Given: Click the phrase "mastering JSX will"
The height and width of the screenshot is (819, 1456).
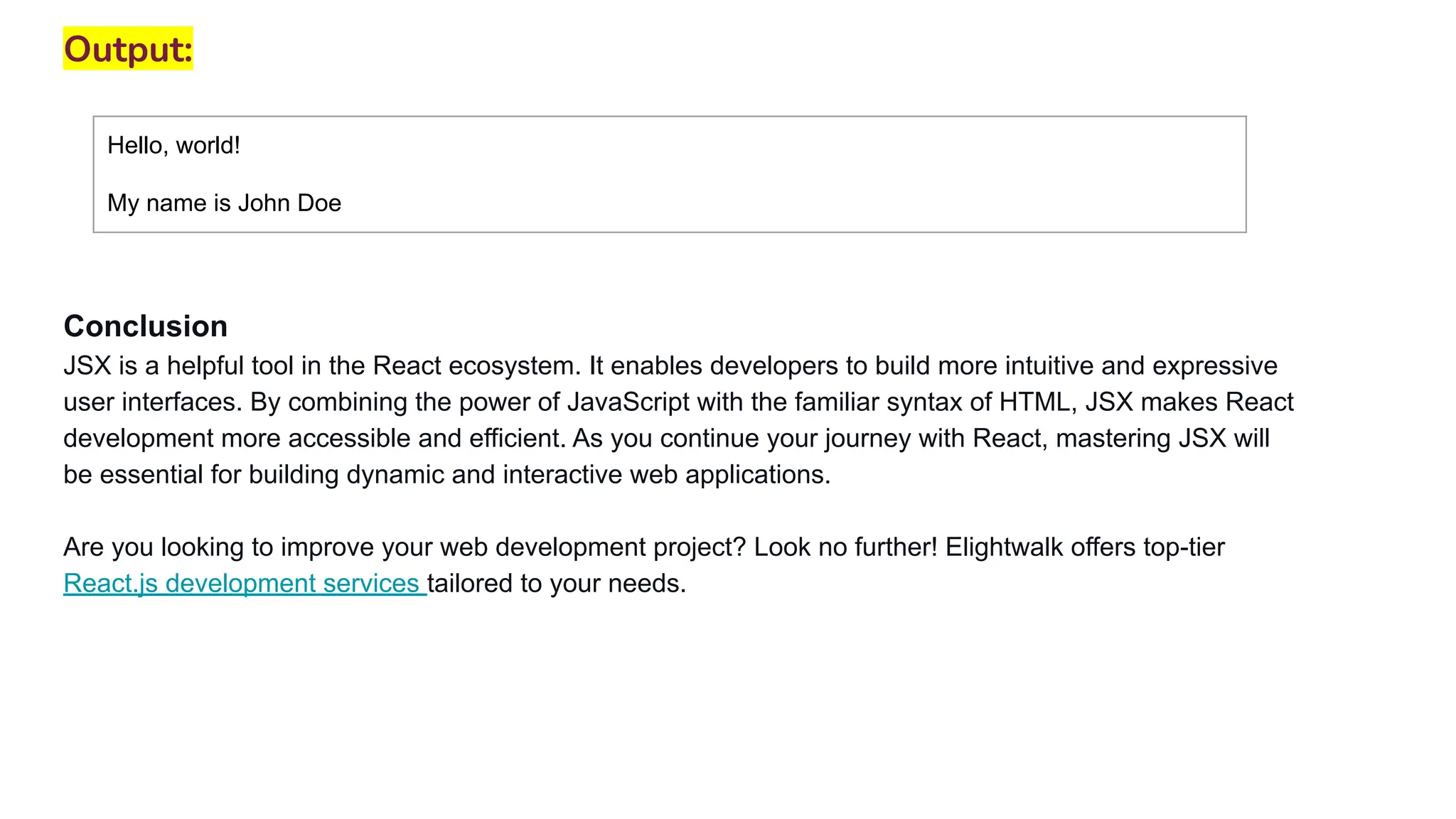Looking at the screenshot, I should (1163, 439).
